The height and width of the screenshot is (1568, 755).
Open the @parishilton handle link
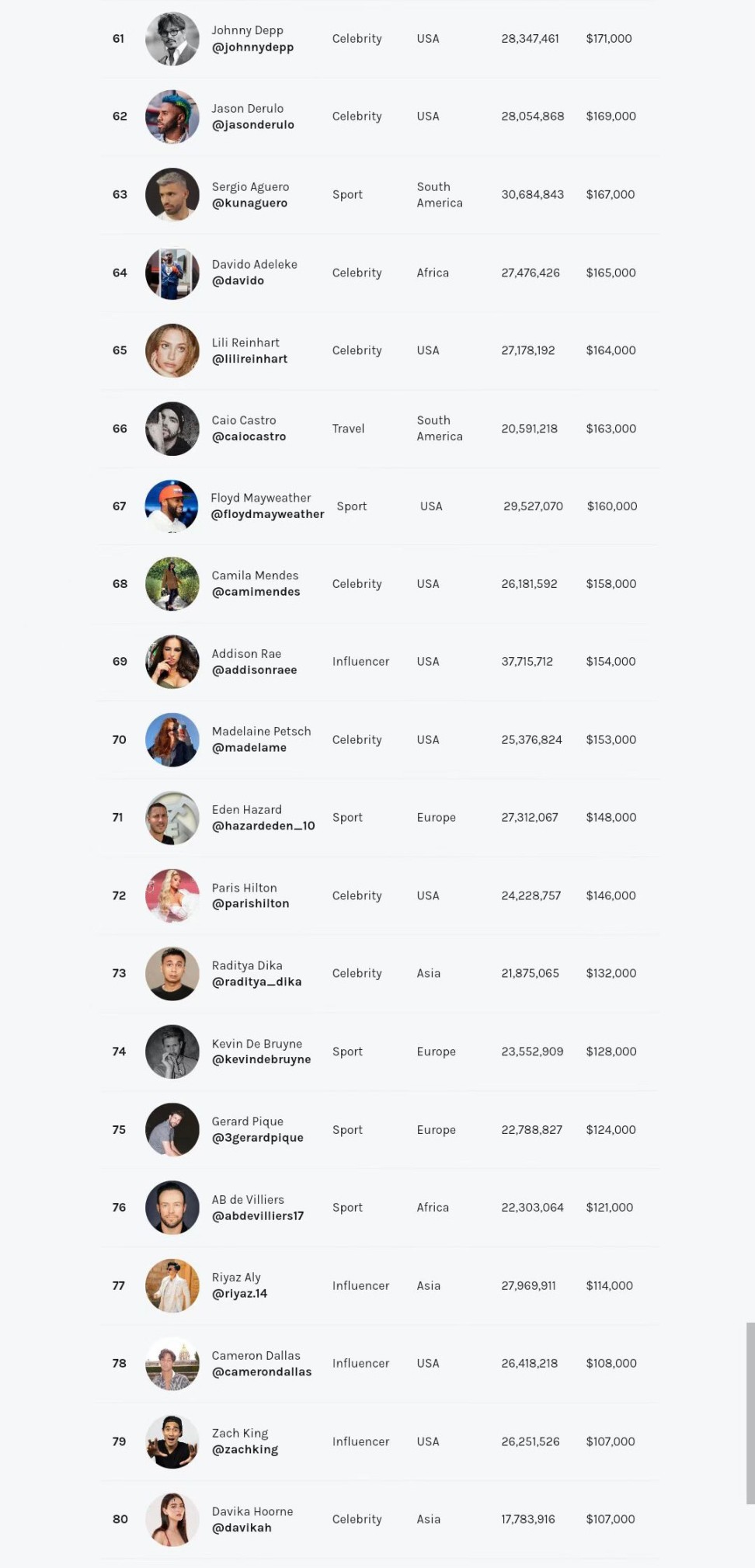coord(250,904)
